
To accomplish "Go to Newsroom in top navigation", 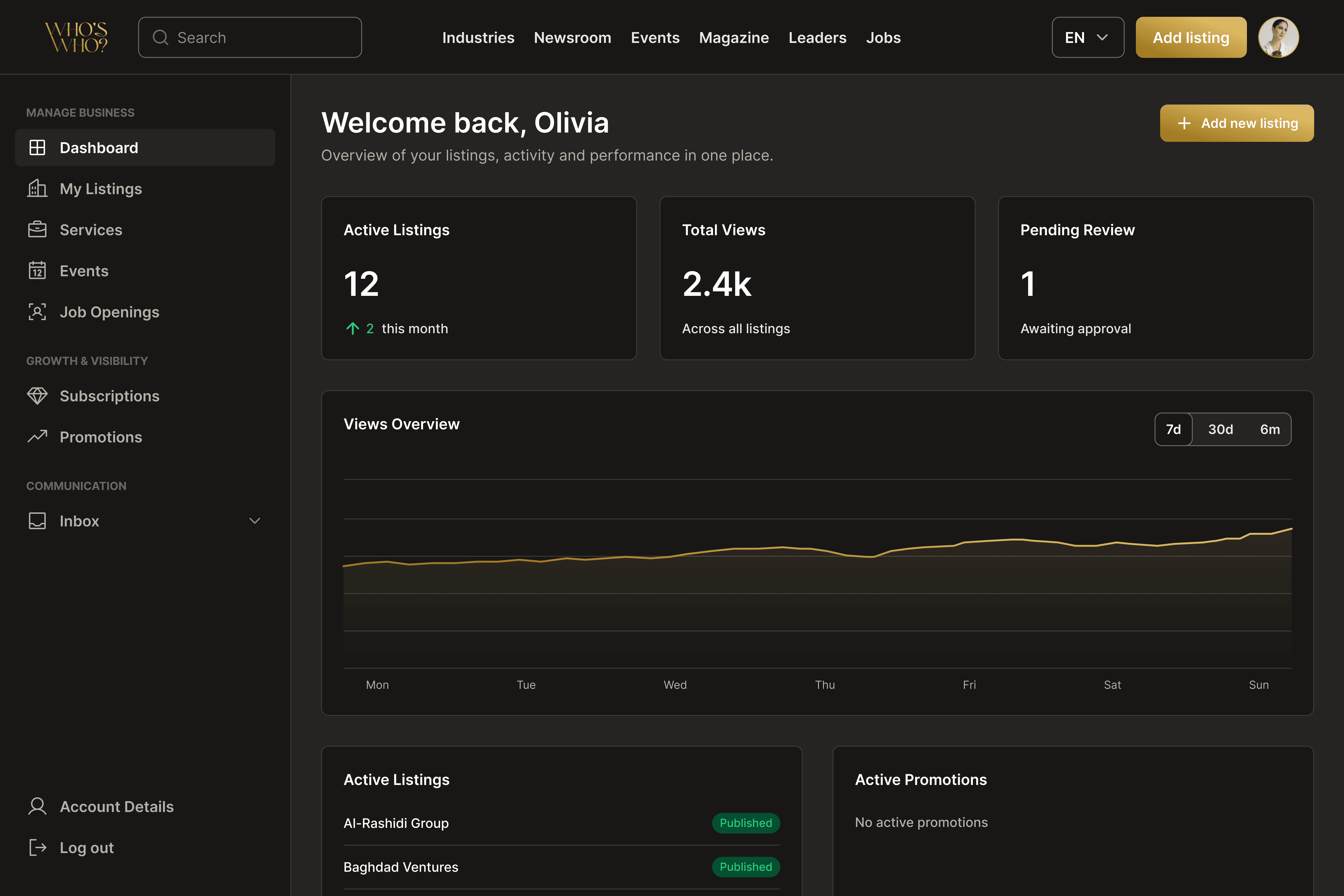I will [573, 38].
